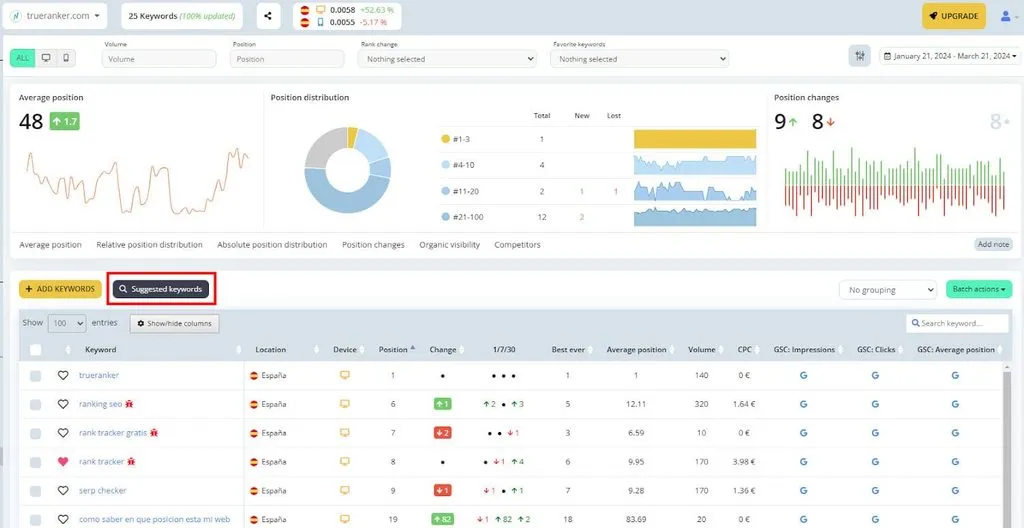Switch to Relative position distribution tab
Screen dimensions: 1024x528
click(150, 244)
